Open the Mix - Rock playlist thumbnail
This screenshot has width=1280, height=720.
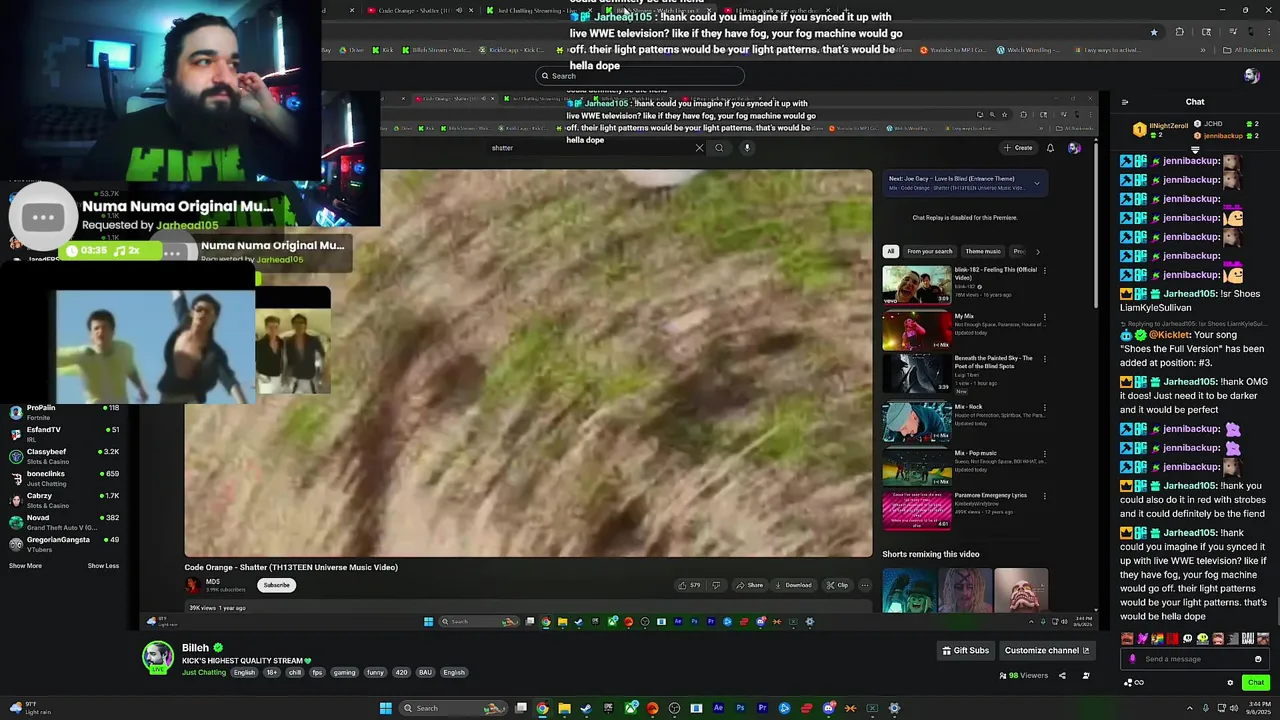[x=916, y=421]
